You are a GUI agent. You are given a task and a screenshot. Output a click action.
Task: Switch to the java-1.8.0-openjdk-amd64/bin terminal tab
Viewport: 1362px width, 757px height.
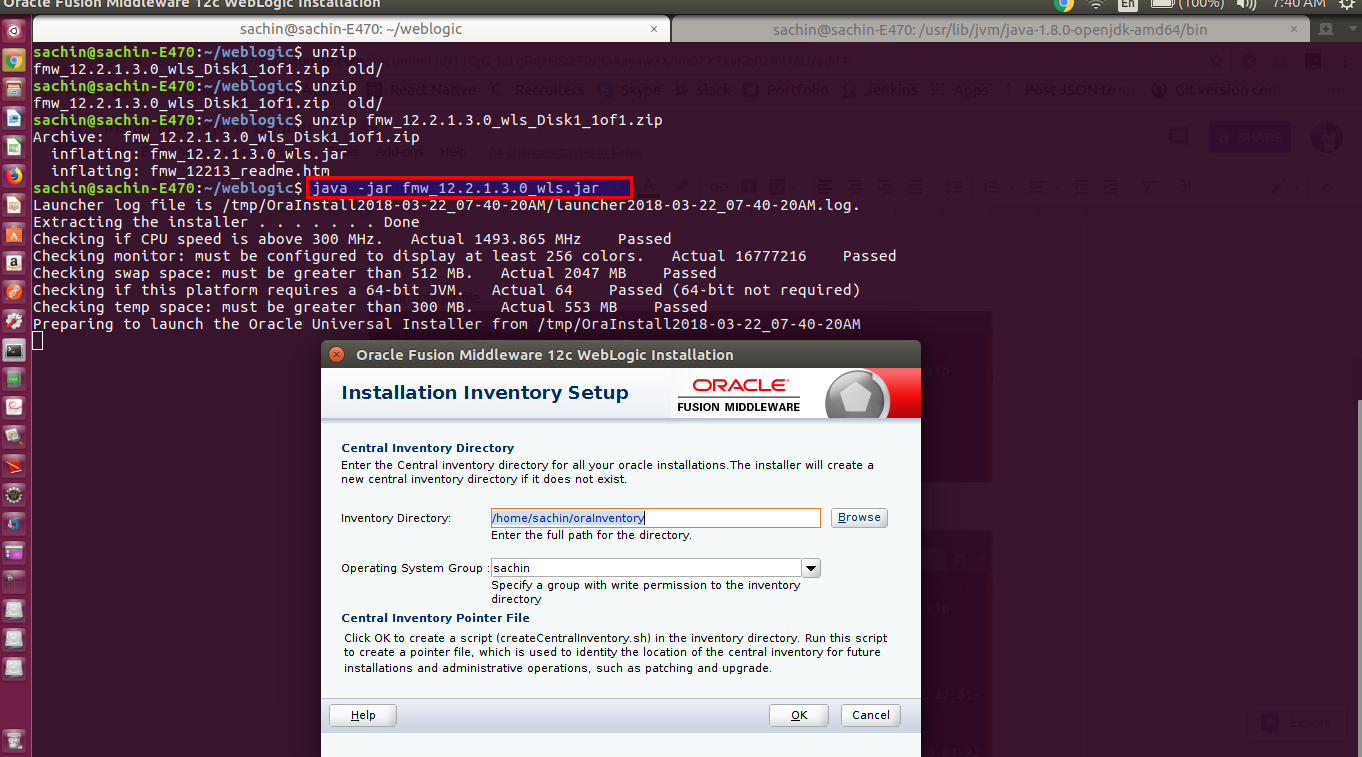(x=990, y=30)
